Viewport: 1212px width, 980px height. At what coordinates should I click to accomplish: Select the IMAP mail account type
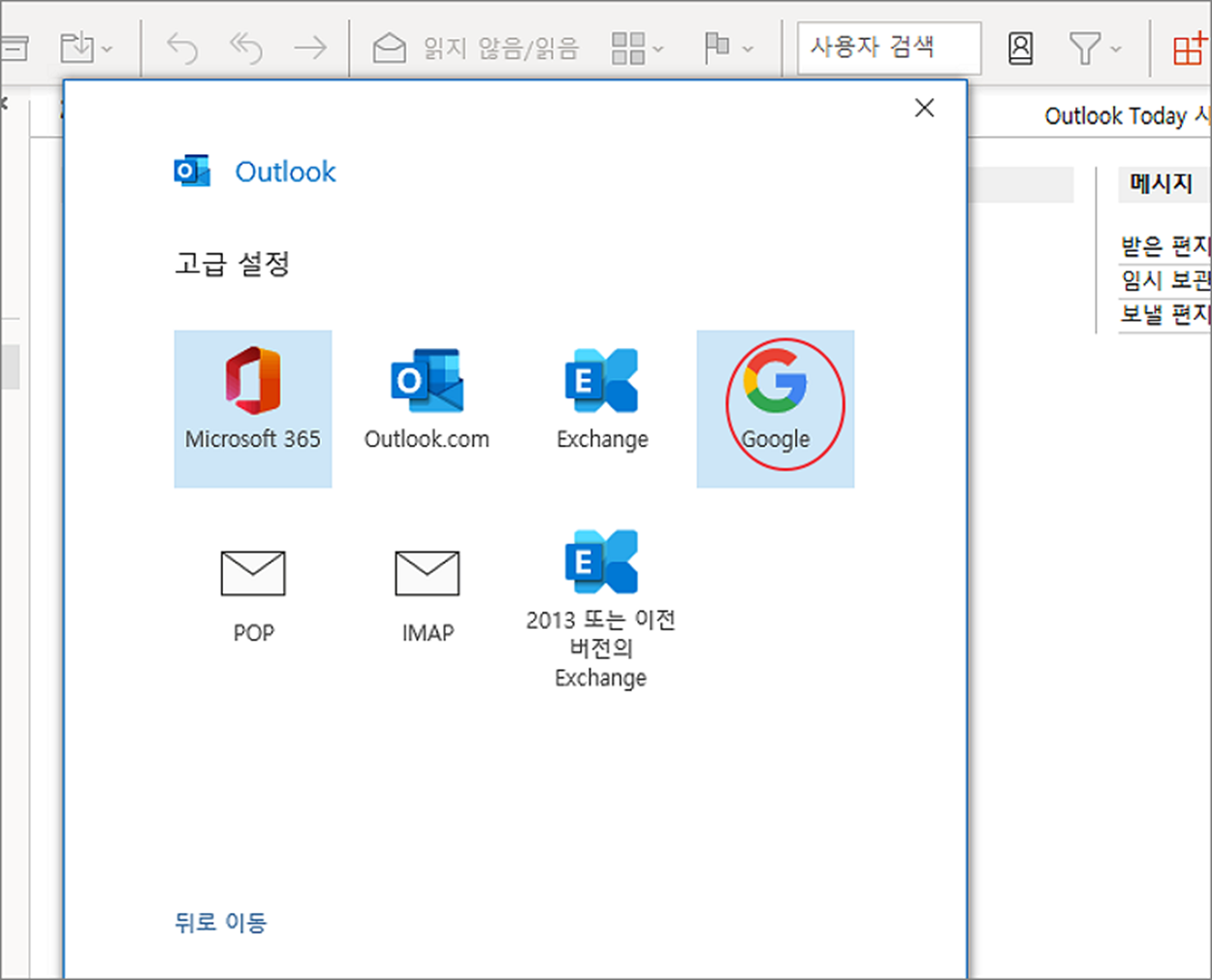pos(427,596)
